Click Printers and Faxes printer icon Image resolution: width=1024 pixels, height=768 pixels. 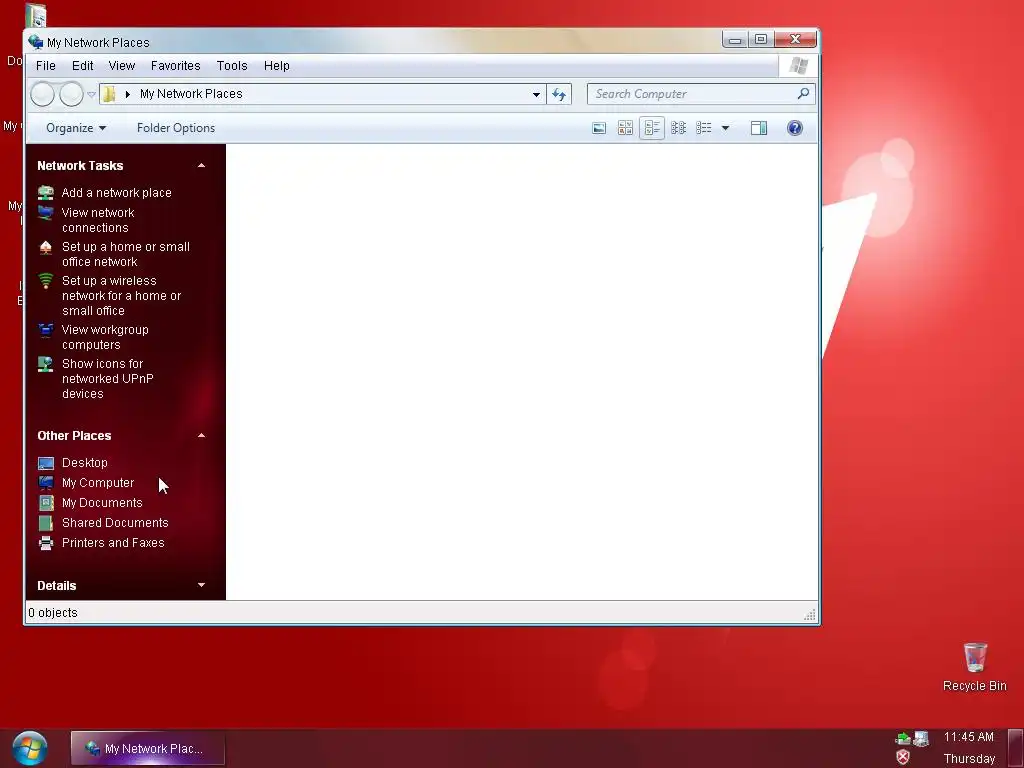46,543
